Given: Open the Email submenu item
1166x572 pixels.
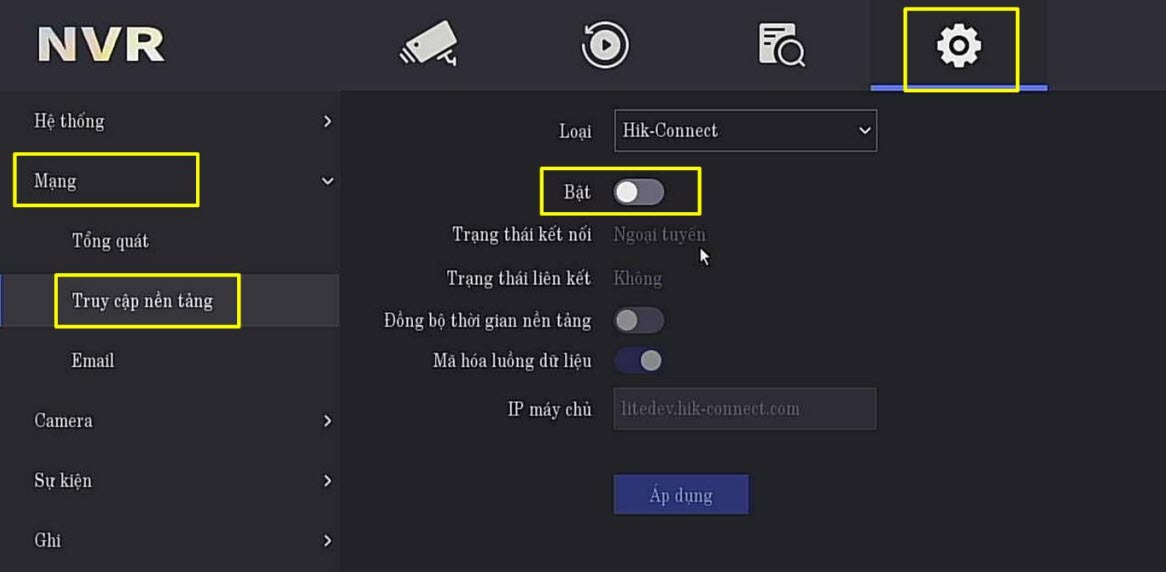Looking at the screenshot, I should pyautogui.click(x=93, y=361).
